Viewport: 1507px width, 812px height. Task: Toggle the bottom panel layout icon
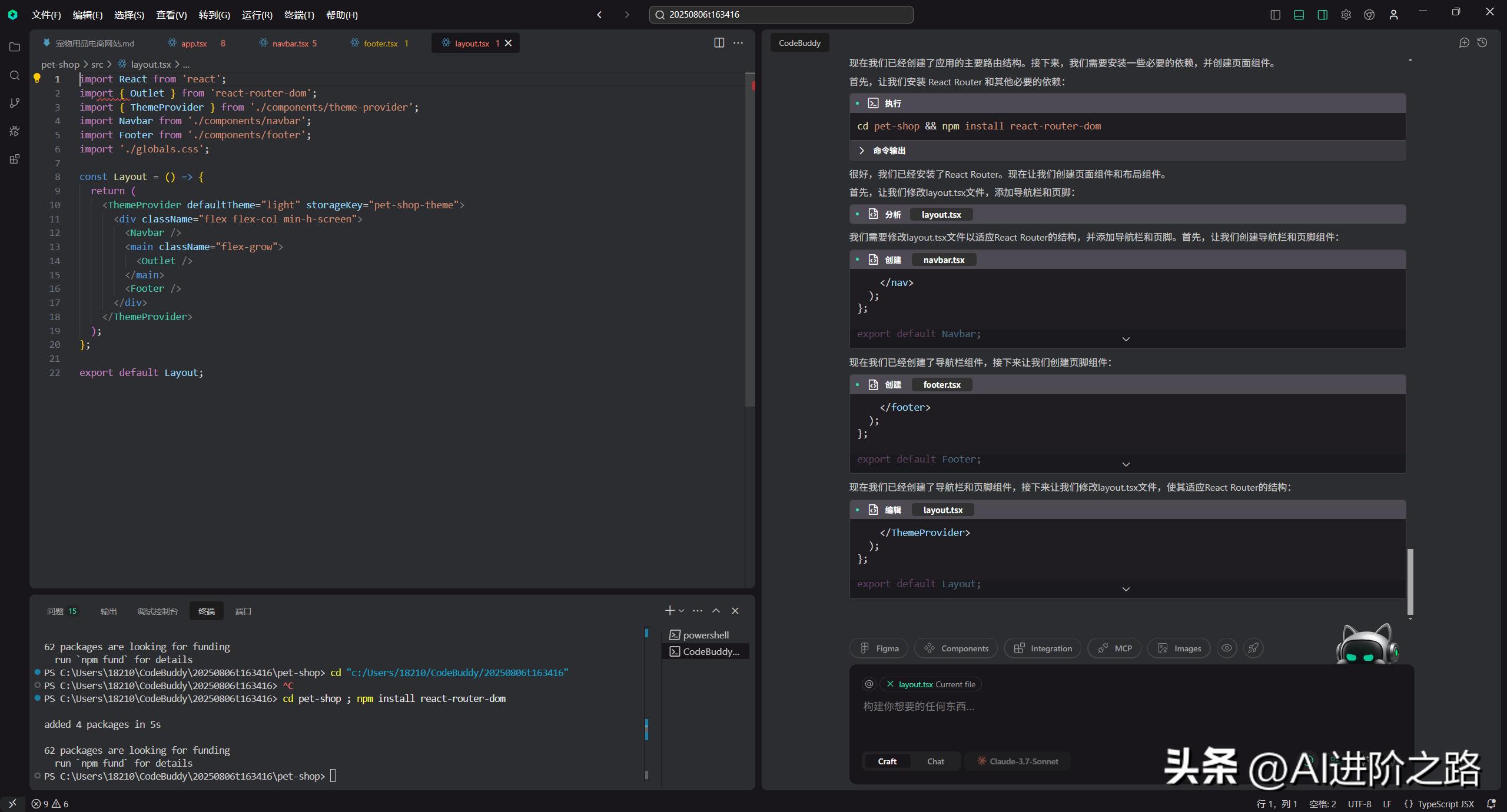click(x=1299, y=15)
